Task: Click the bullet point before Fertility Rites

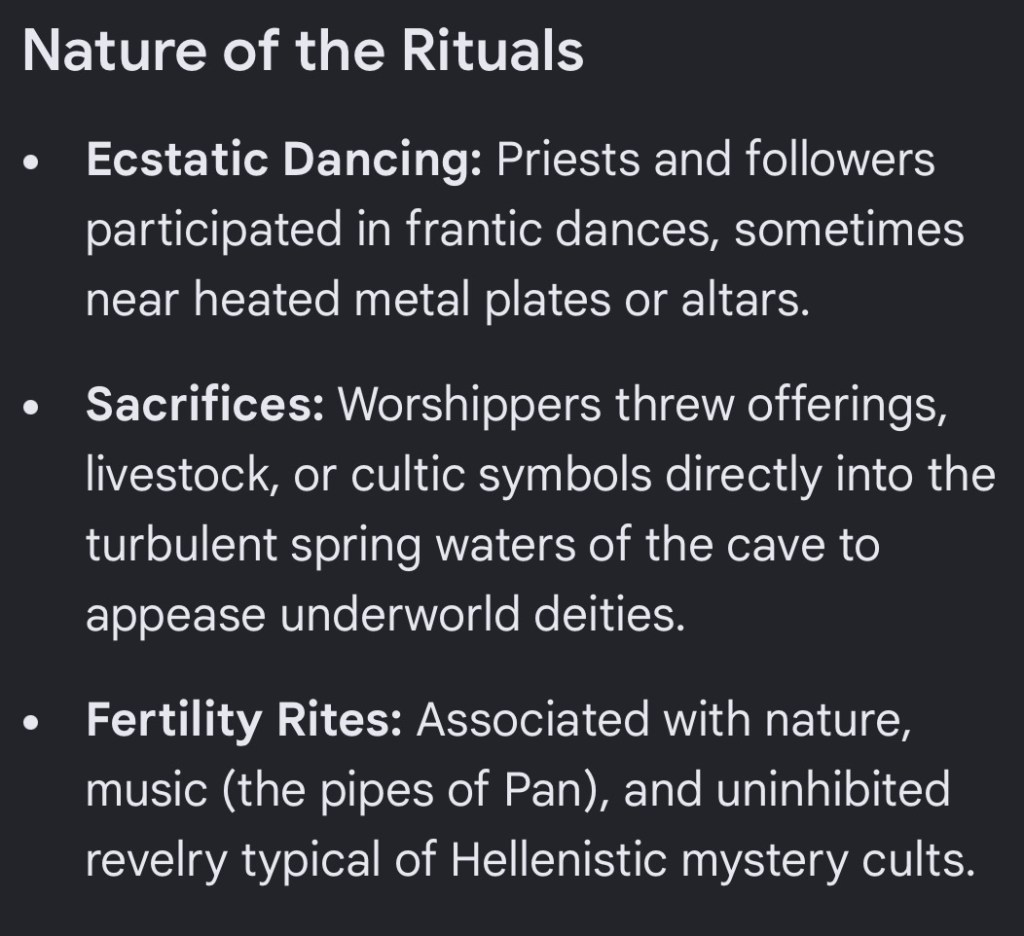Action: 31,722
